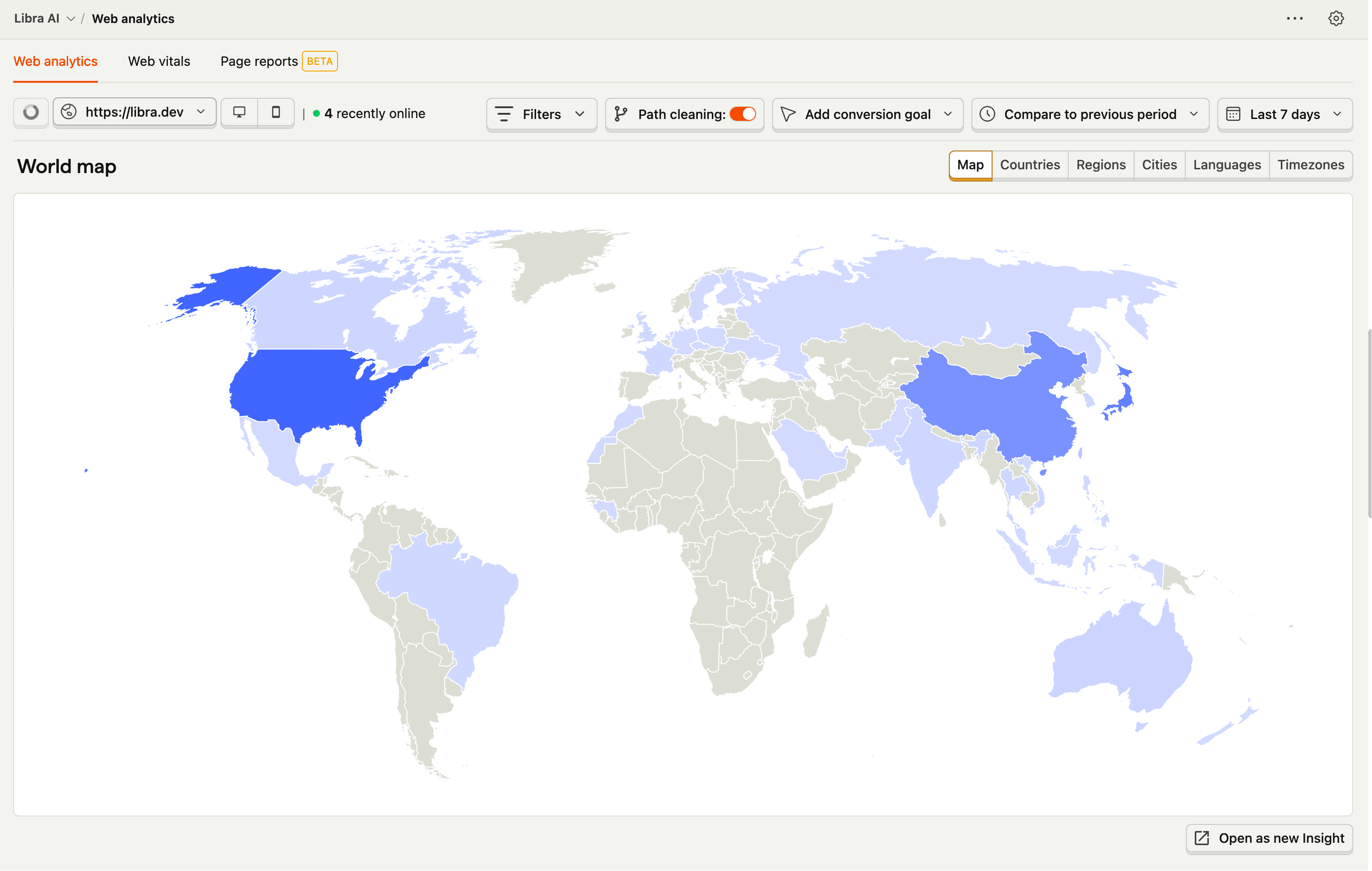Click the calendar icon in the date range control
1372x871 pixels.
click(1233, 114)
